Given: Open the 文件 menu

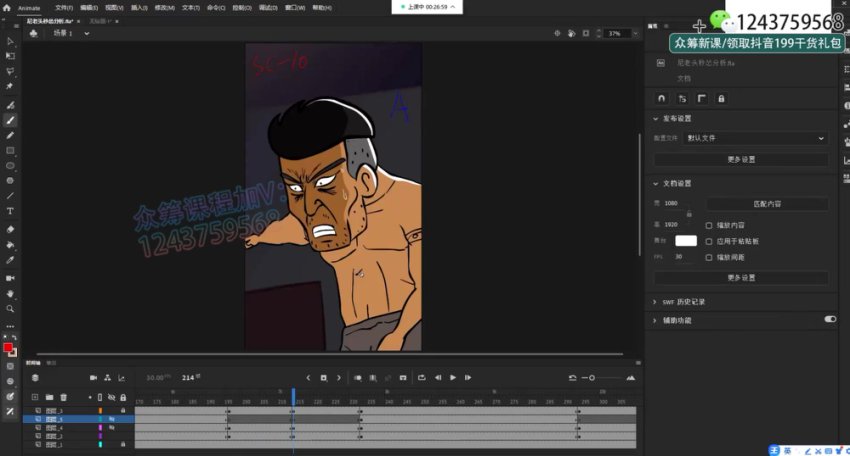Looking at the screenshot, I should (64, 7).
